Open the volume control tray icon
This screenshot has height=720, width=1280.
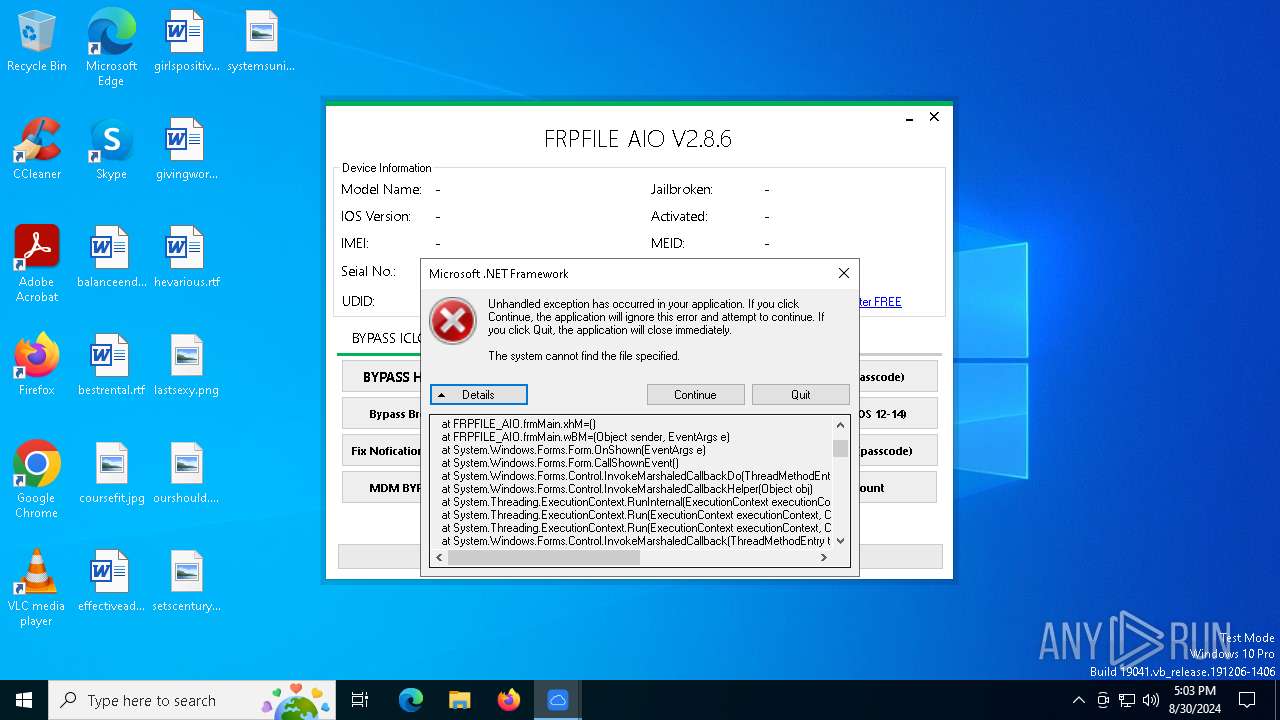tap(1151, 700)
